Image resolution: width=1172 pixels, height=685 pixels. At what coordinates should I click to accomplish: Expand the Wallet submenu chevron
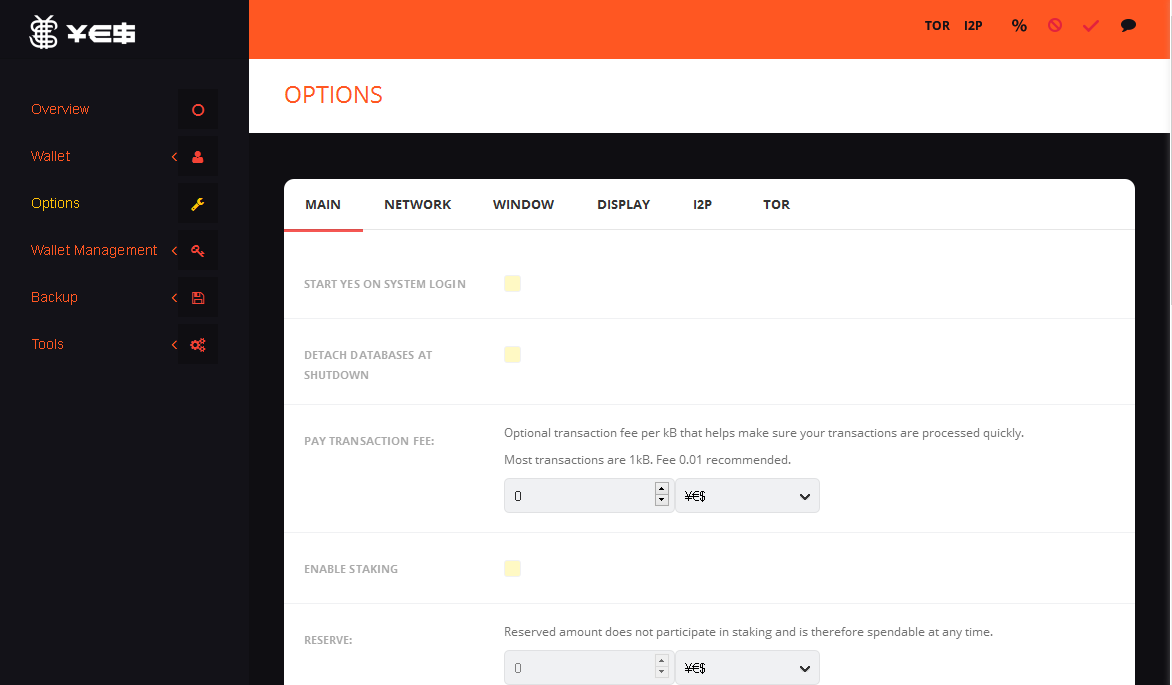pos(174,157)
